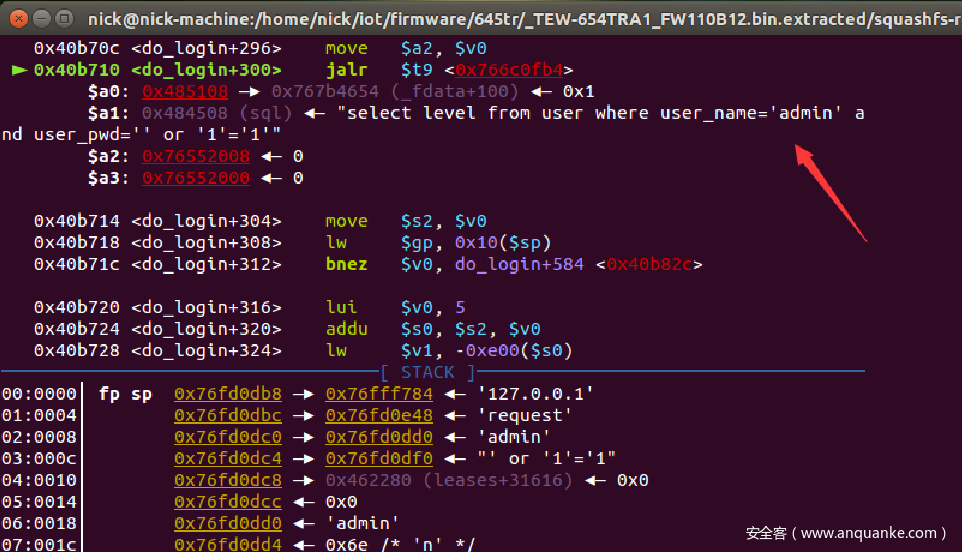
Task: Click the jalr instruction mnemonic
Action: click(x=347, y=70)
